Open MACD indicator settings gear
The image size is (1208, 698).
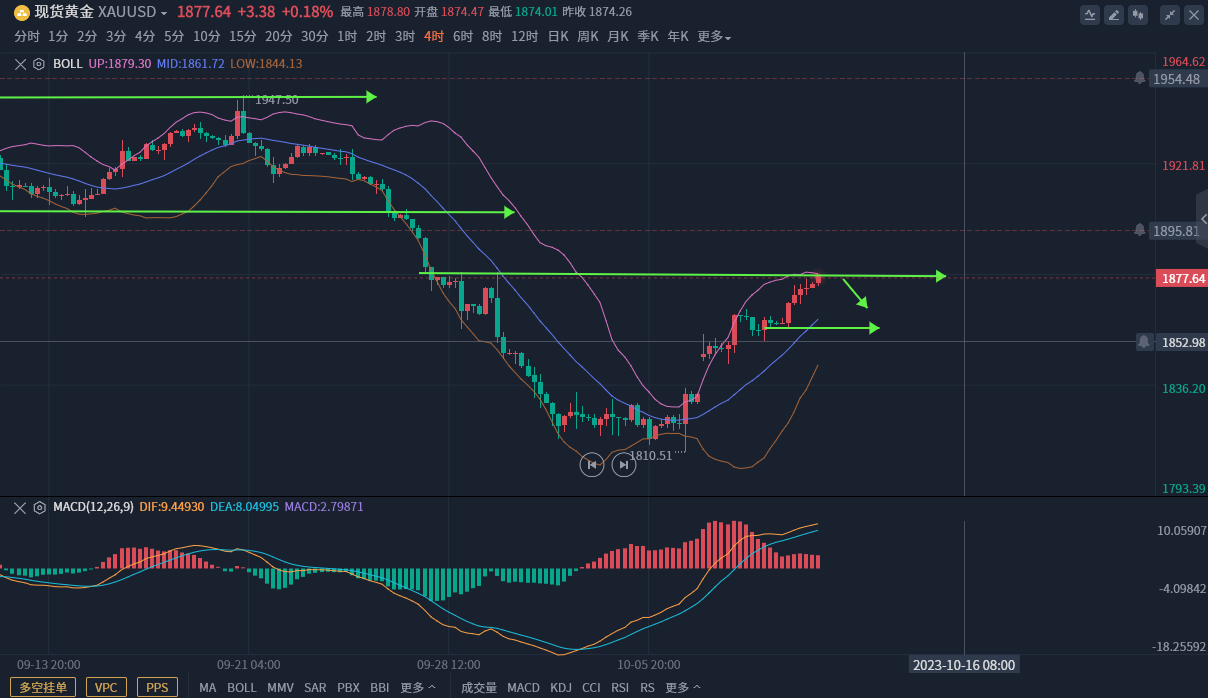coord(39,507)
